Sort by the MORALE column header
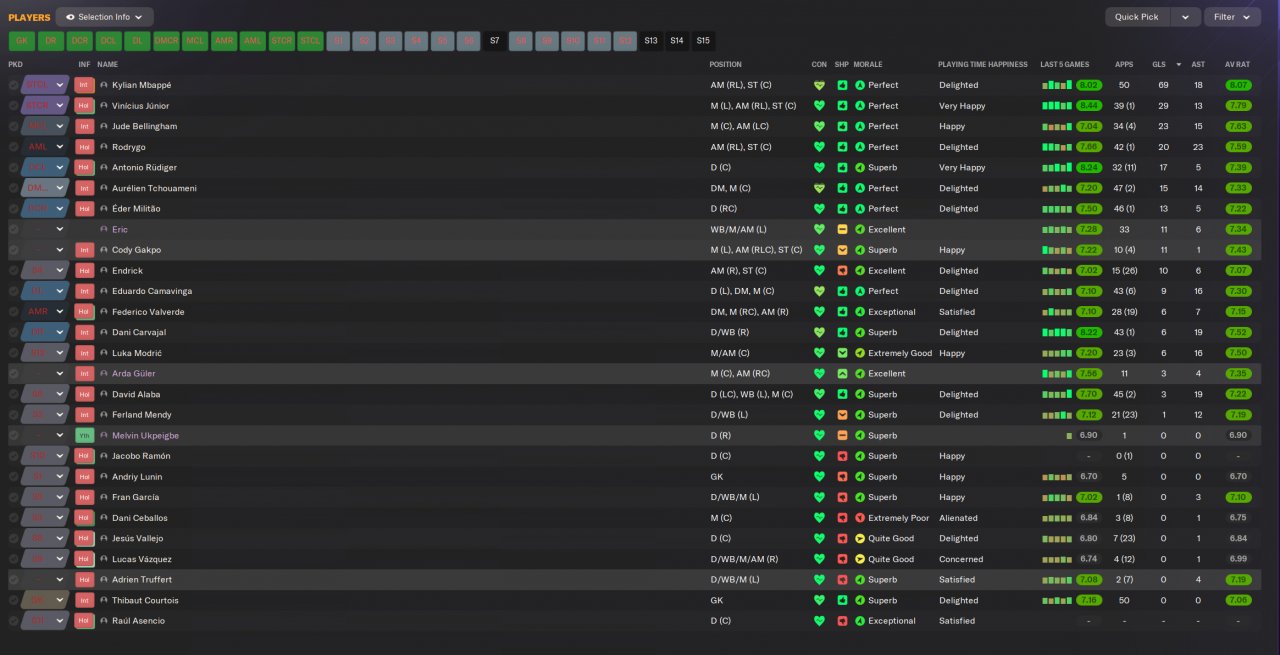The height and width of the screenshot is (655, 1280). click(868, 64)
